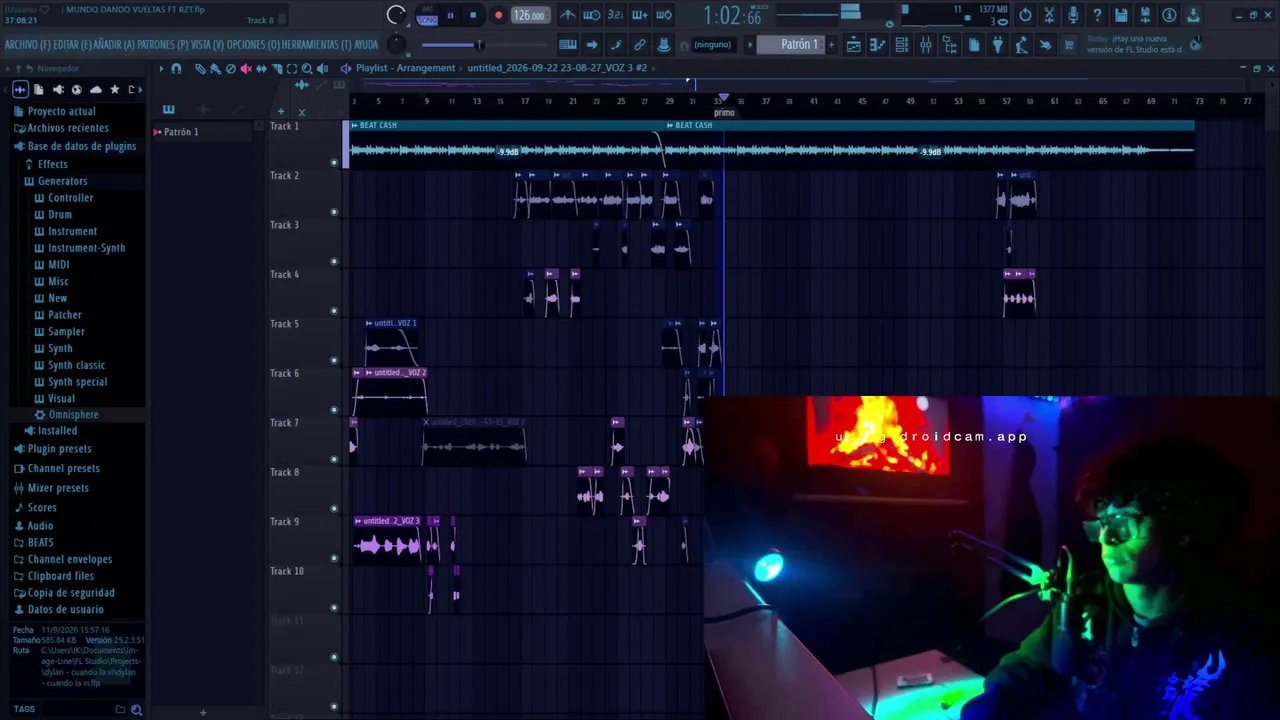This screenshot has height=720, width=1280.
Task: Select the Playback speaker tool in Playlist
Action: [x=322, y=69]
